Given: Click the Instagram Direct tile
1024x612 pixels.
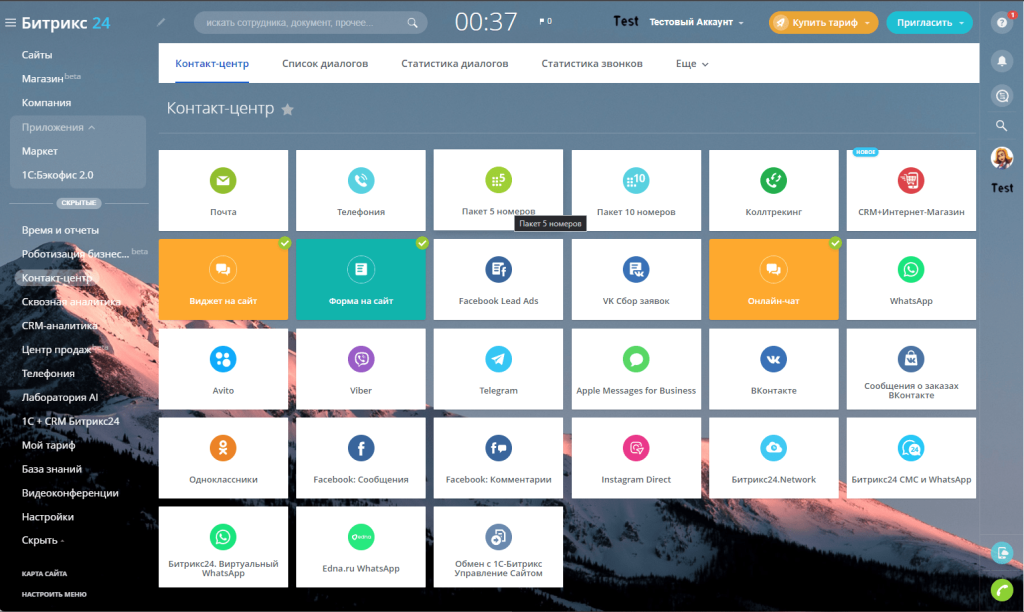Looking at the screenshot, I should pyautogui.click(x=636, y=457).
